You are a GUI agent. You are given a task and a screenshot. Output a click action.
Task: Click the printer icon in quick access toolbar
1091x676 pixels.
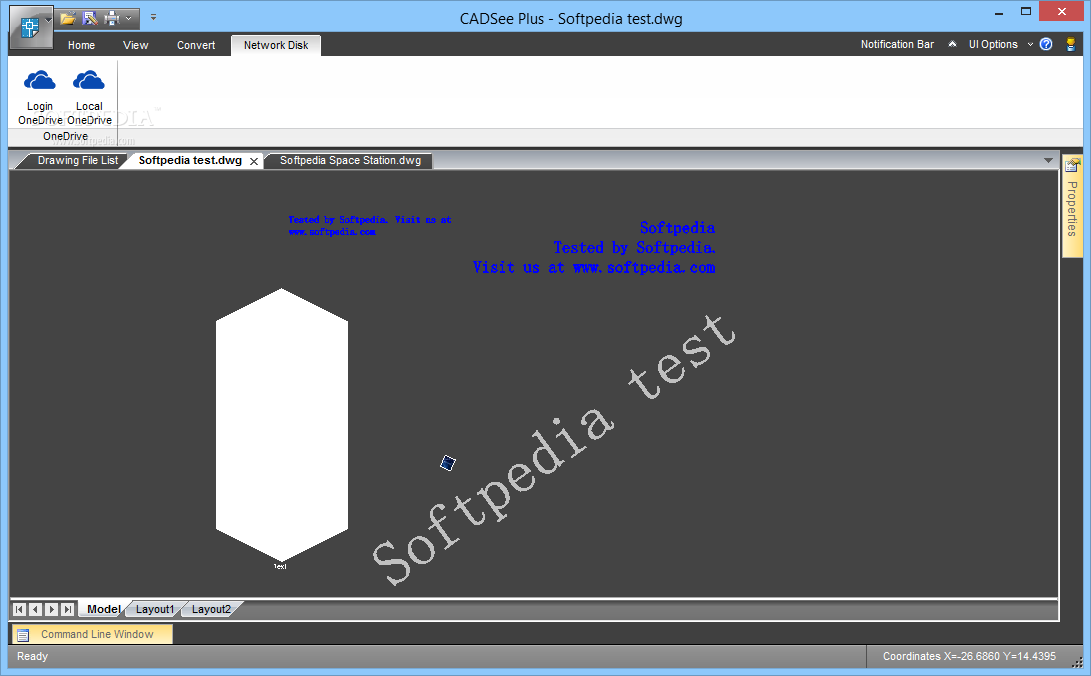(x=112, y=18)
